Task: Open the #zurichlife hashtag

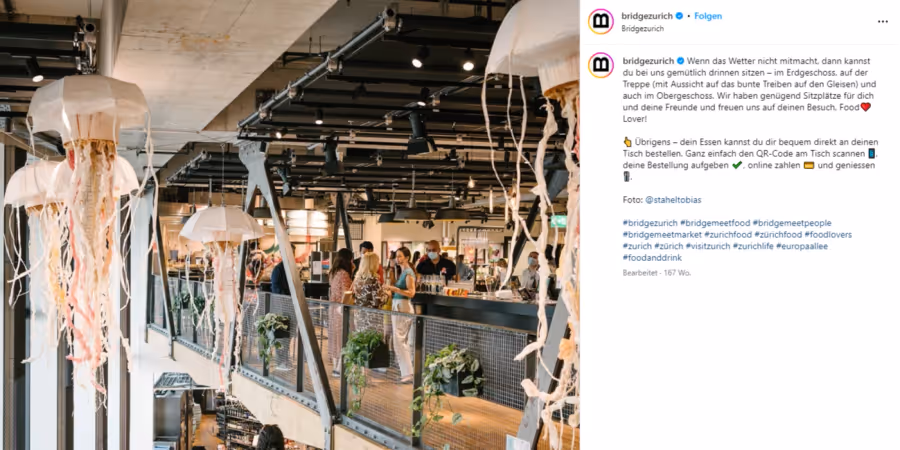Action: pos(752,246)
